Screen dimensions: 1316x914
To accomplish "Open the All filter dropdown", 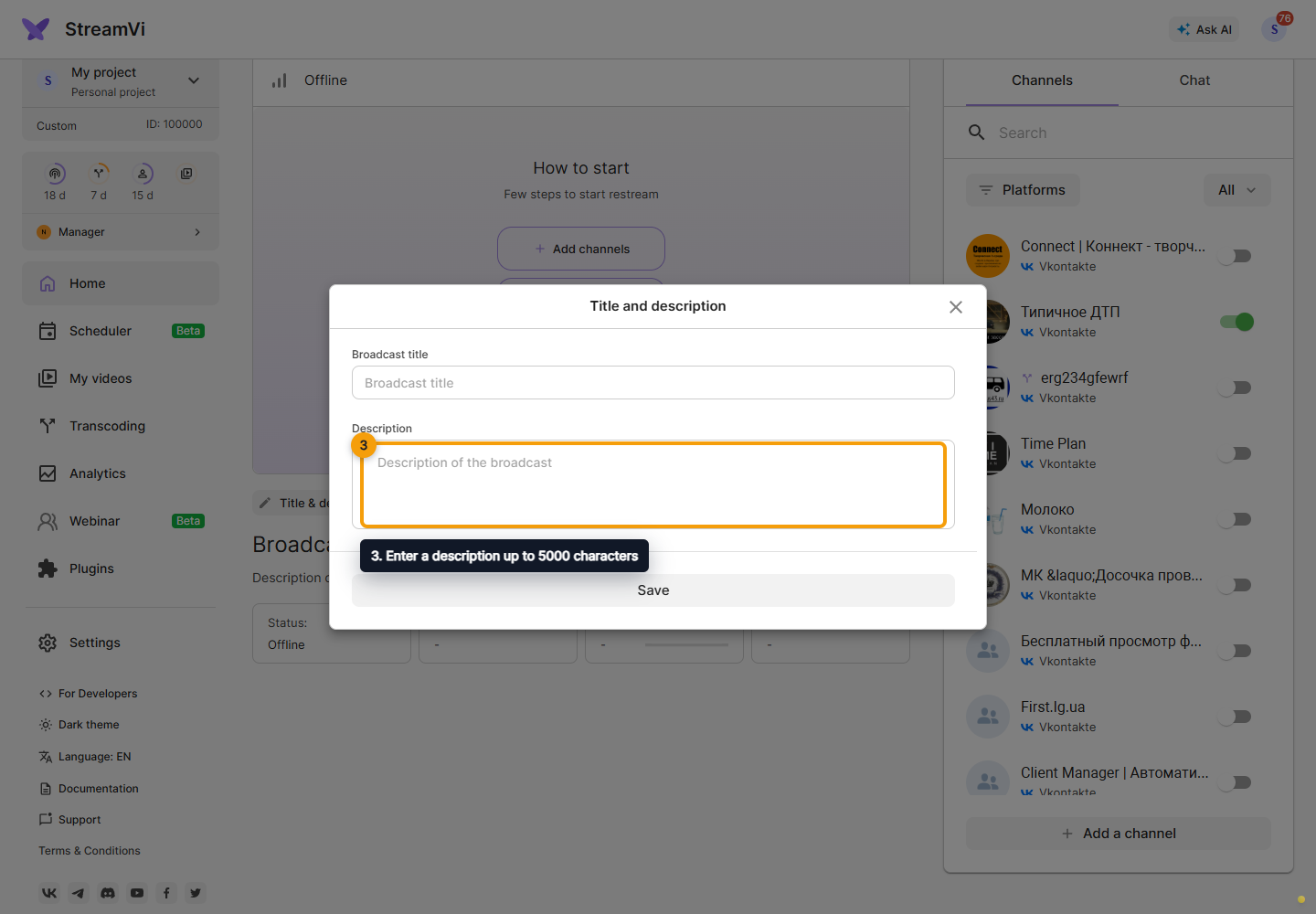I will [x=1237, y=190].
